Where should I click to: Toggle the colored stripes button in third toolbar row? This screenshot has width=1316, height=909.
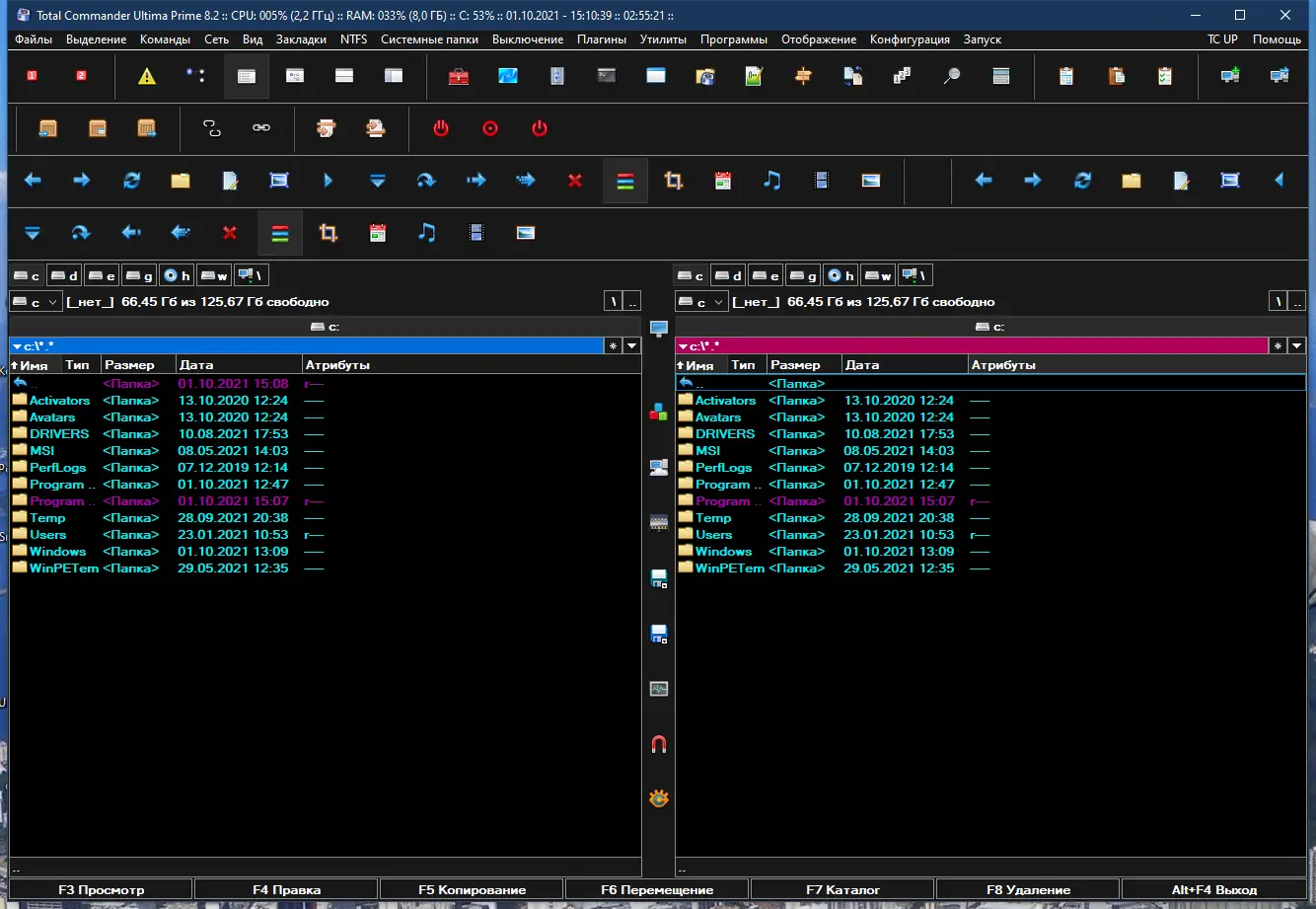(x=624, y=181)
